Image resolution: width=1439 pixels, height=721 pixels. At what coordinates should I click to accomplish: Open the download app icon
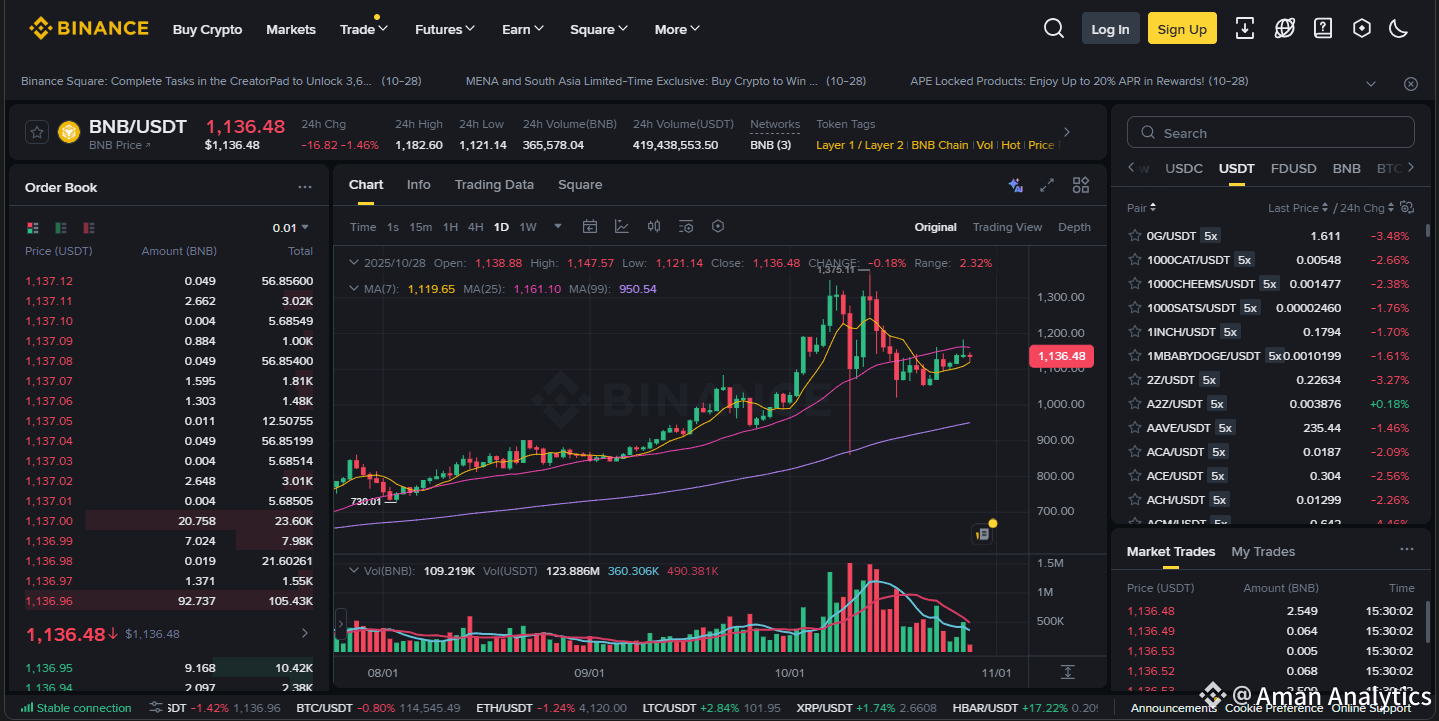1245,28
